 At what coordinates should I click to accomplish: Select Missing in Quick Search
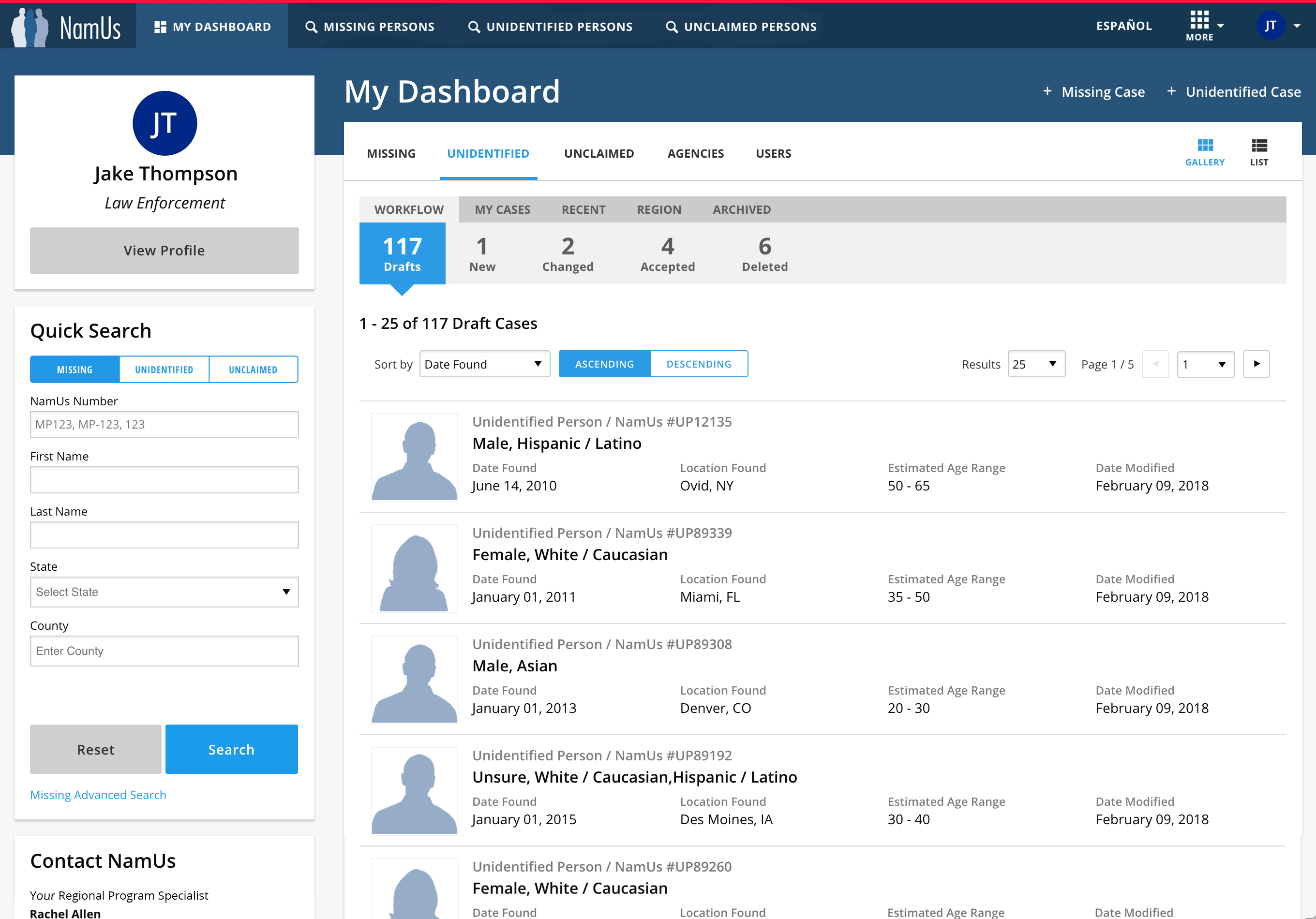tap(75, 369)
